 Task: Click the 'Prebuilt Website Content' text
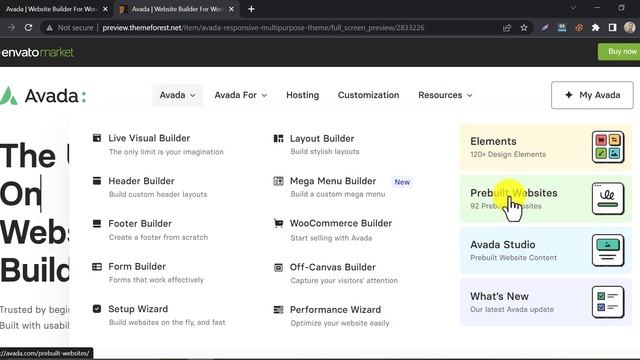(513, 258)
